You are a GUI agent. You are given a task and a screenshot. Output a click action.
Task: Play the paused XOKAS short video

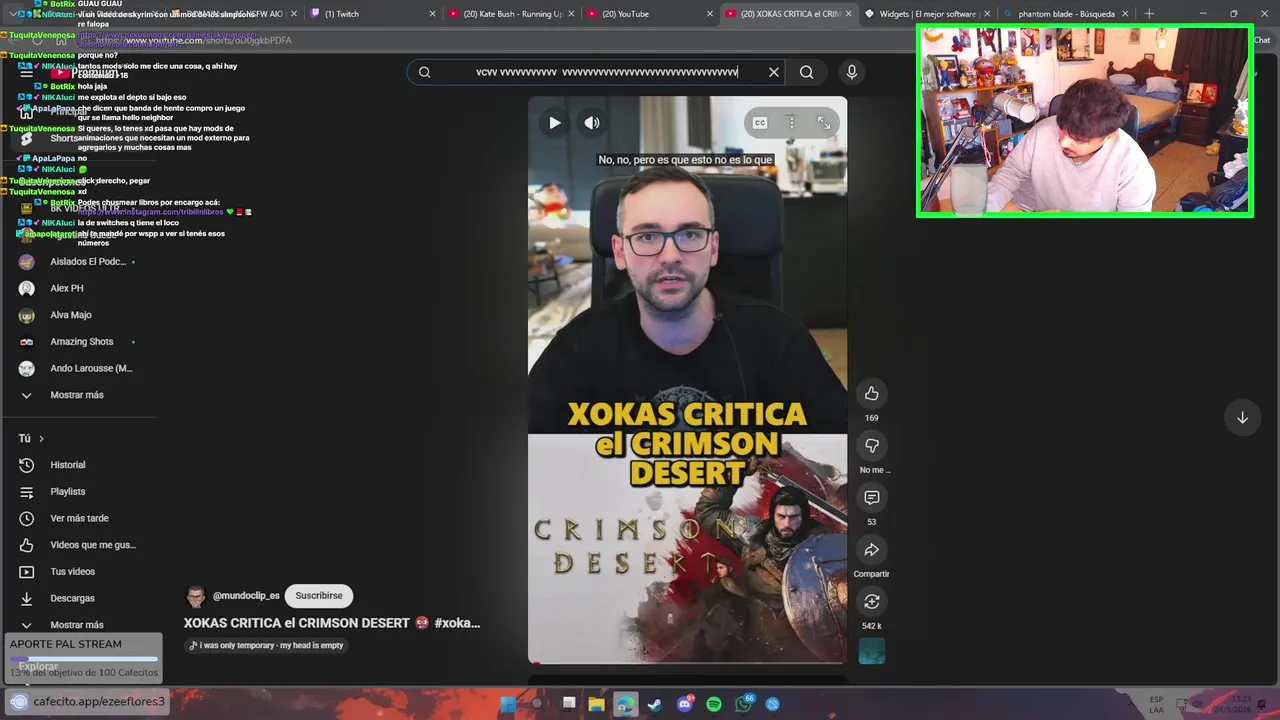[554, 123]
